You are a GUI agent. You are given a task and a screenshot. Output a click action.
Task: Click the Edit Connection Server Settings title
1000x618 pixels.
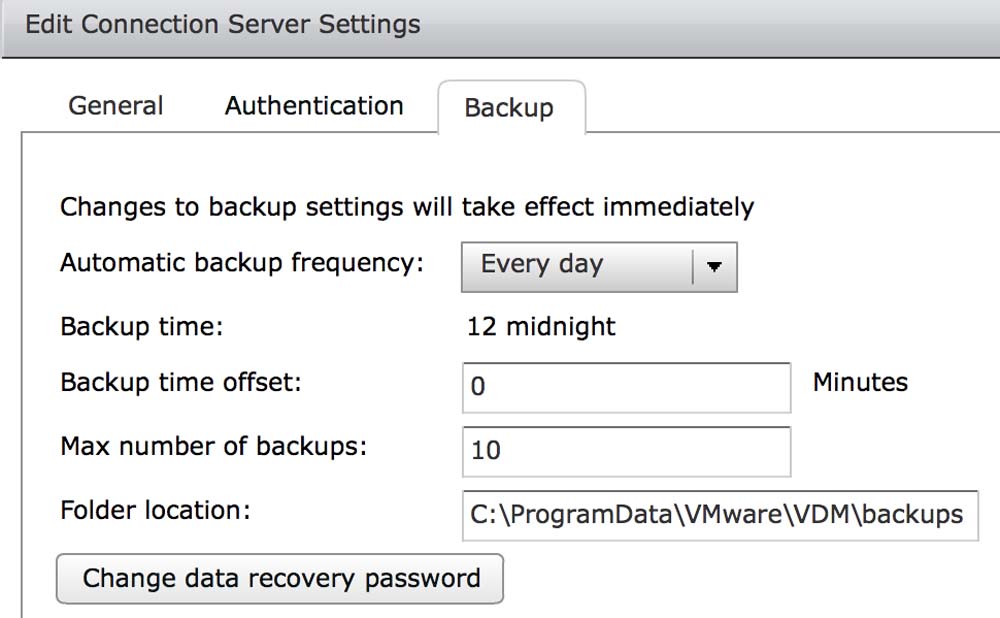pyautogui.click(x=223, y=25)
